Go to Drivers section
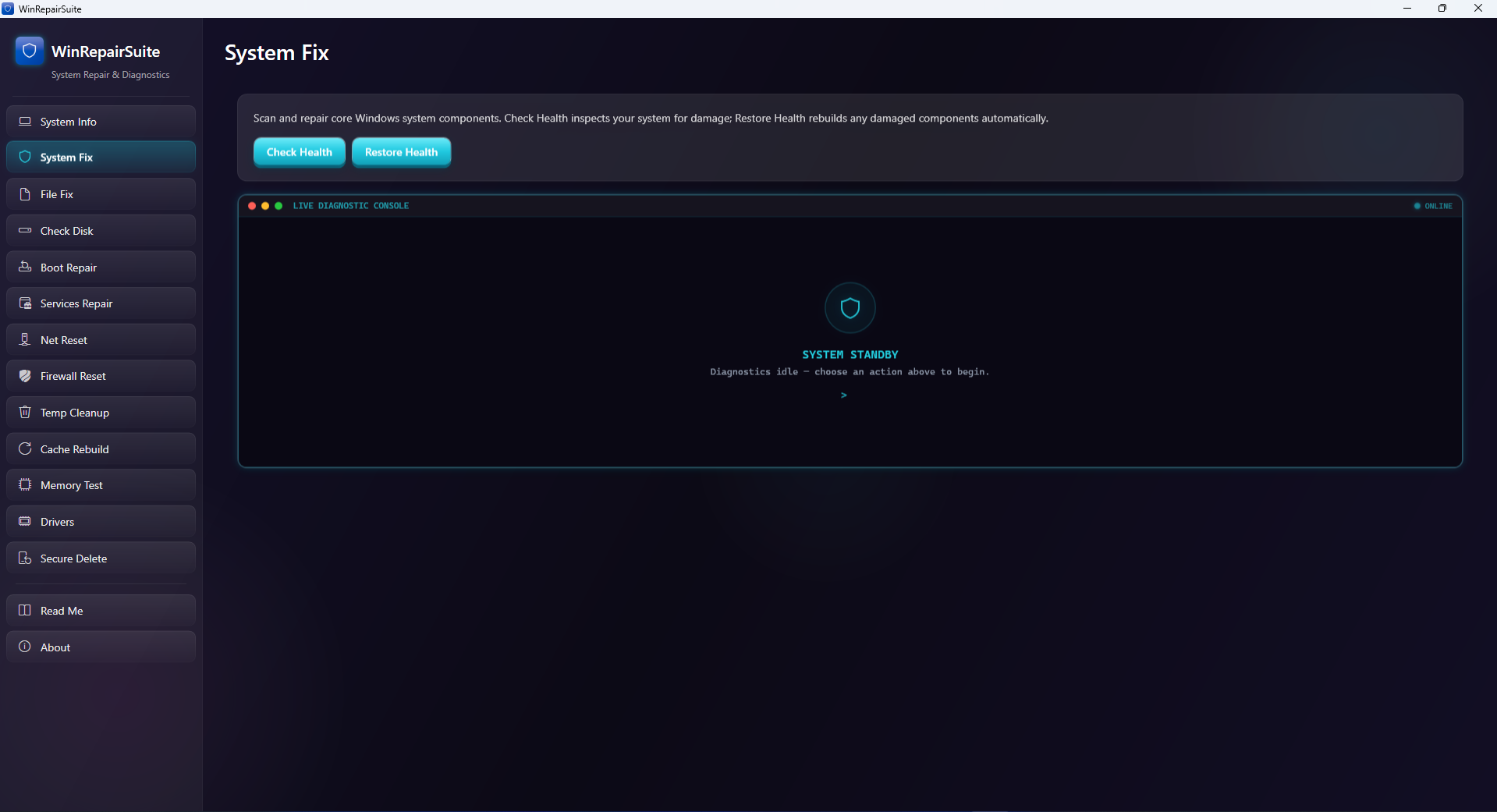The height and width of the screenshot is (812, 1497). [x=101, y=521]
